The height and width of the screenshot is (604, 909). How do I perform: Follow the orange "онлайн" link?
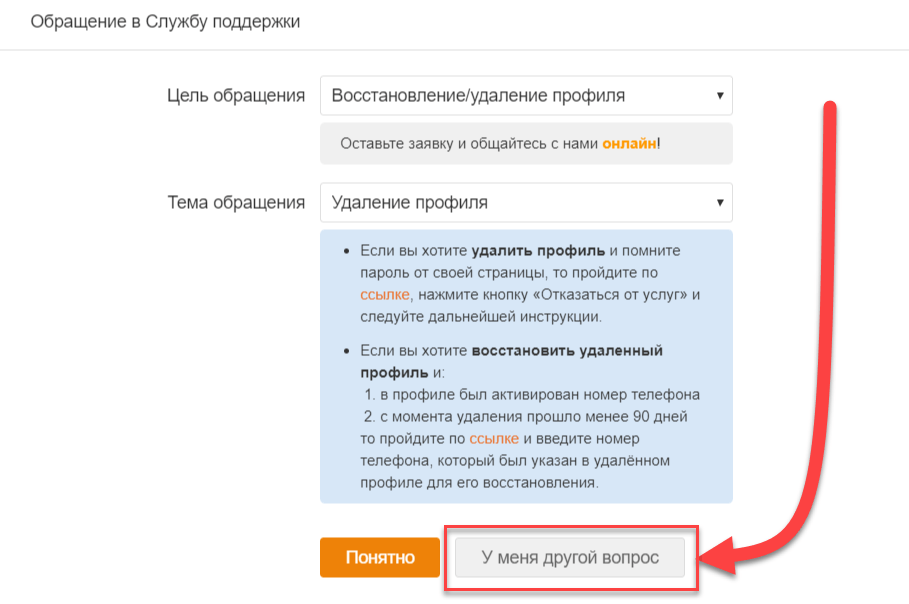point(629,143)
